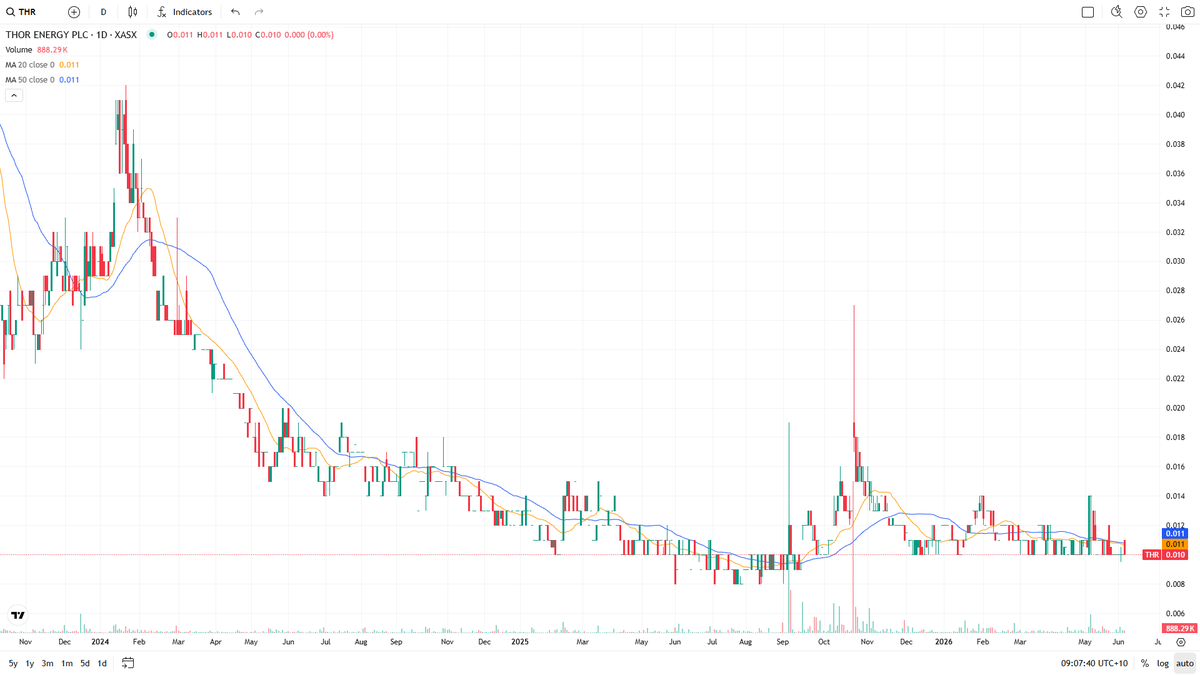Click the O0.011 open value in legend
This screenshot has height=675, width=1200.
pyautogui.click(x=180, y=34)
